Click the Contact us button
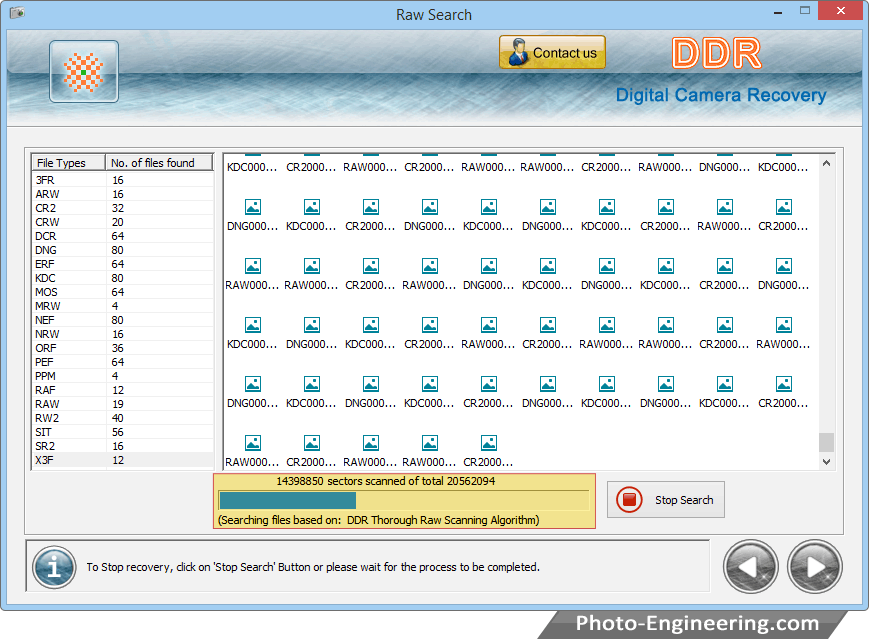Screen dimensions: 869x639 552,53
